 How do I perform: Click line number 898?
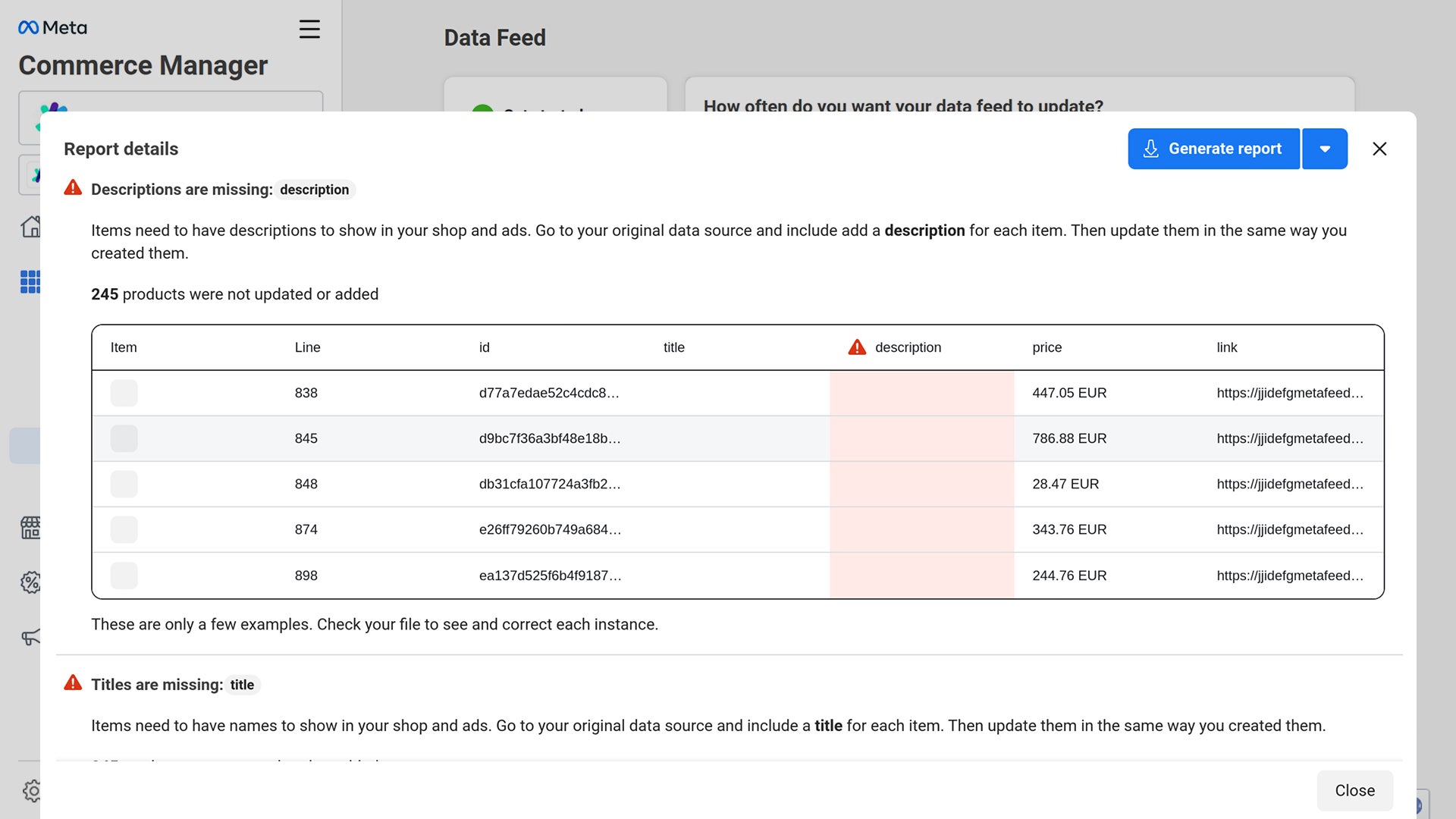306,576
